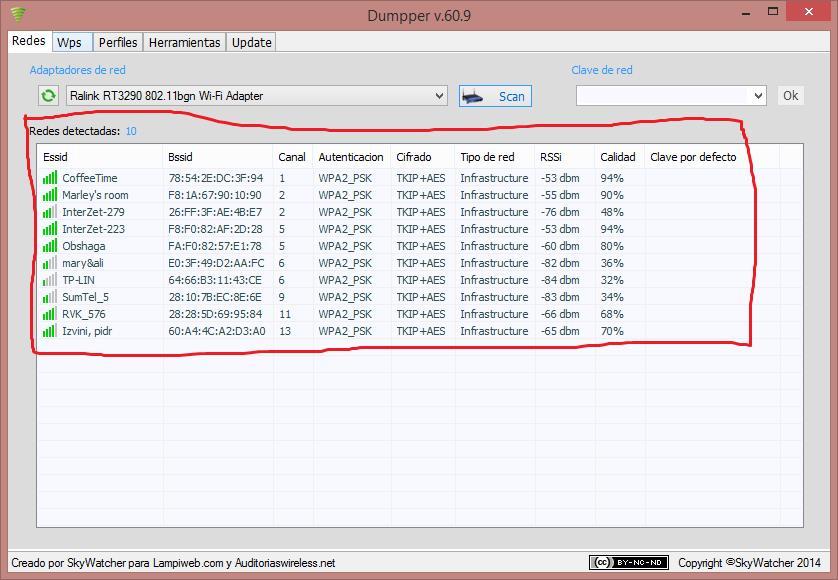This screenshot has width=838, height=580.
Task: Click channel 11 in Canal column
Action: [x=285, y=314]
